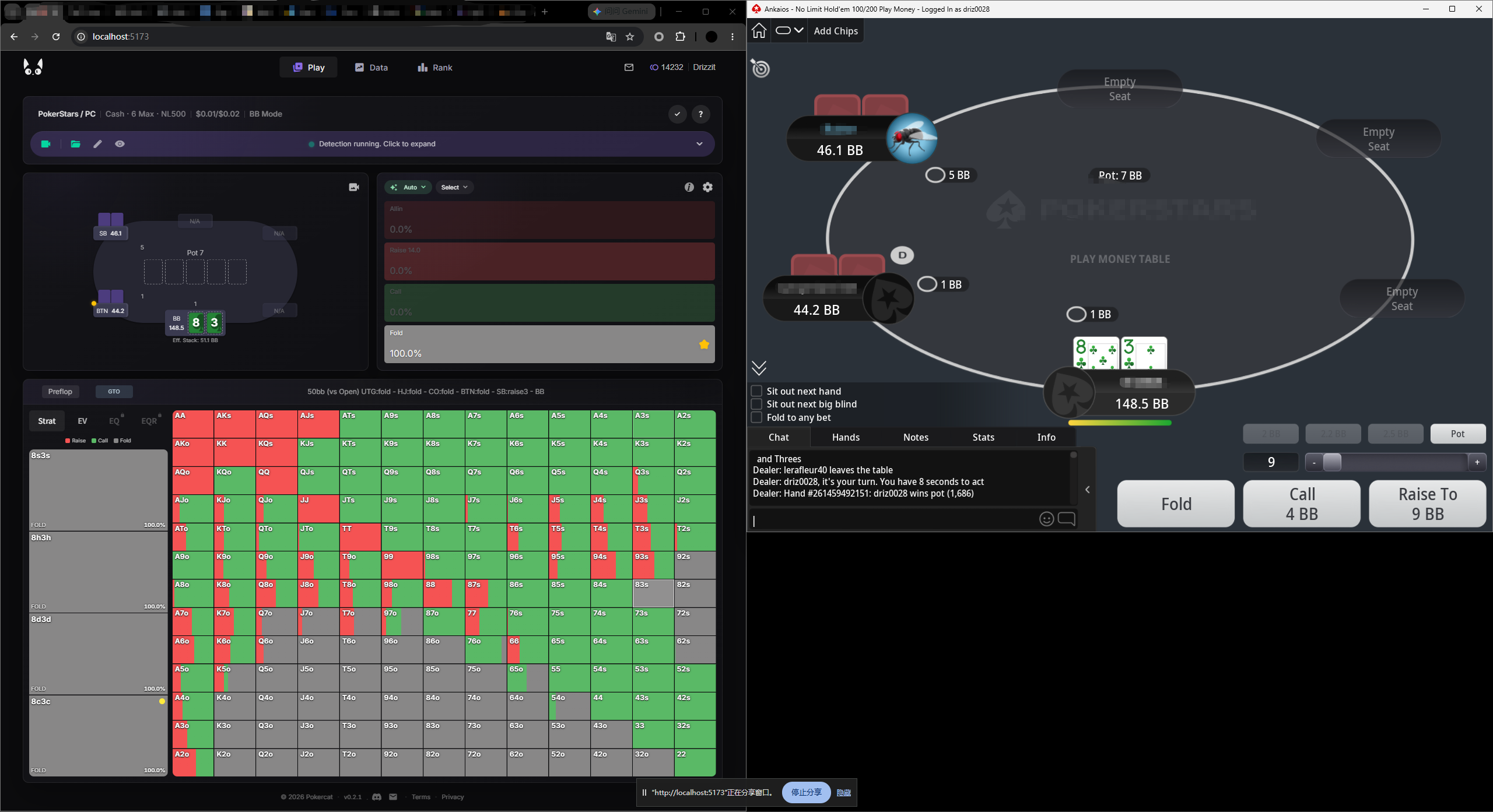Select the AA cell in range grid
Viewport: 1493px width, 812px height.
192,424
